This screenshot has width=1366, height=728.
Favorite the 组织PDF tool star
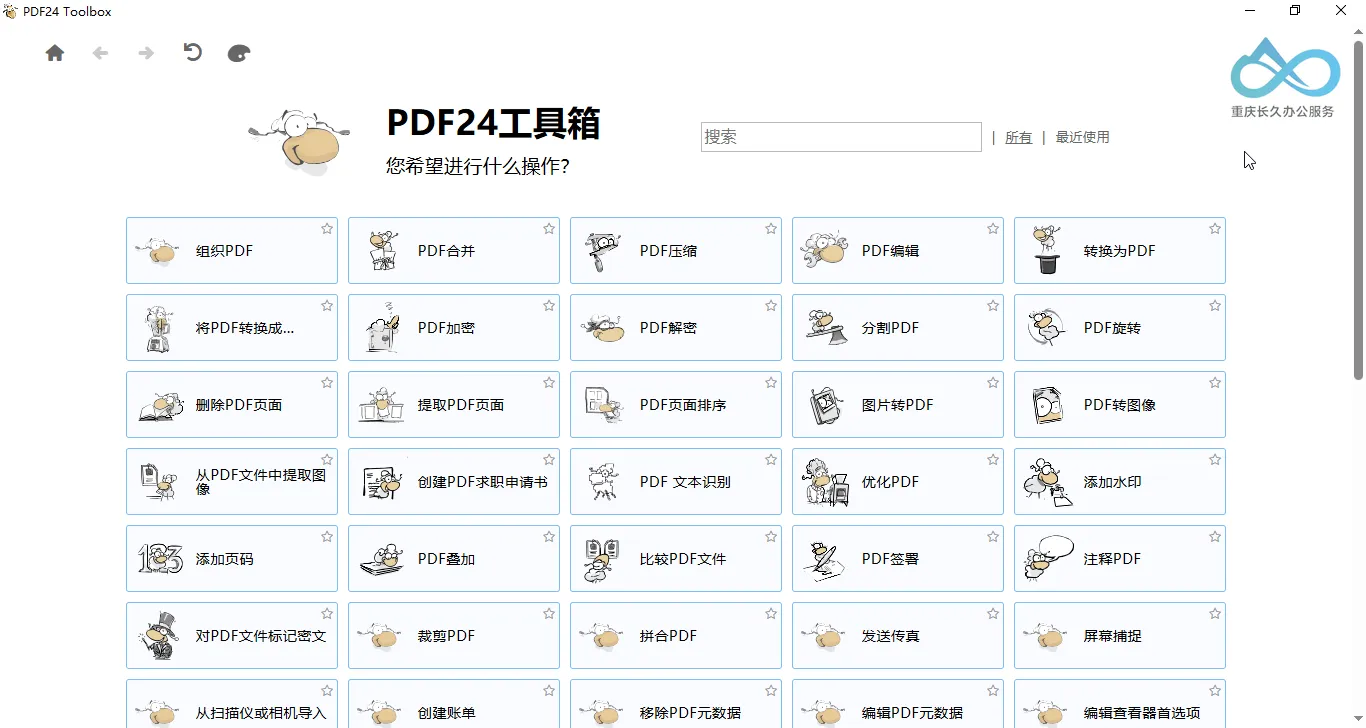click(327, 229)
